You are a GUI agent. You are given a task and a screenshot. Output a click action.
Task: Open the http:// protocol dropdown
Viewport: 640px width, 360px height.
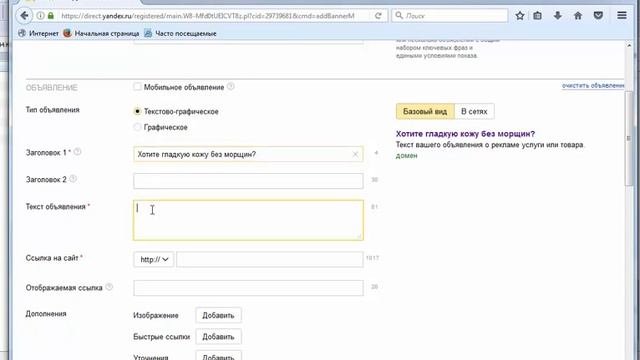(x=153, y=260)
